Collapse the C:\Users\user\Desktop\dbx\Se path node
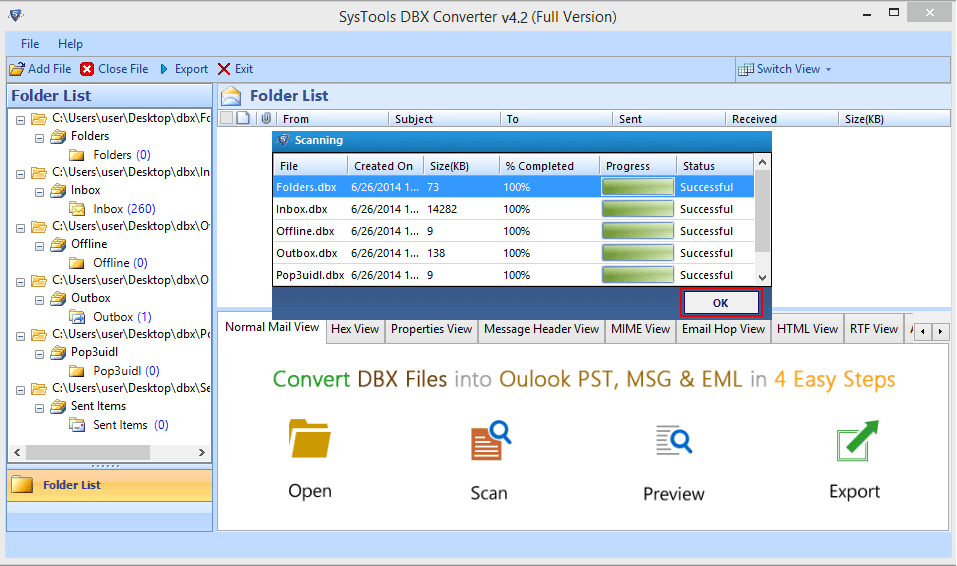Screen dimensions: 957x566 tap(20, 390)
